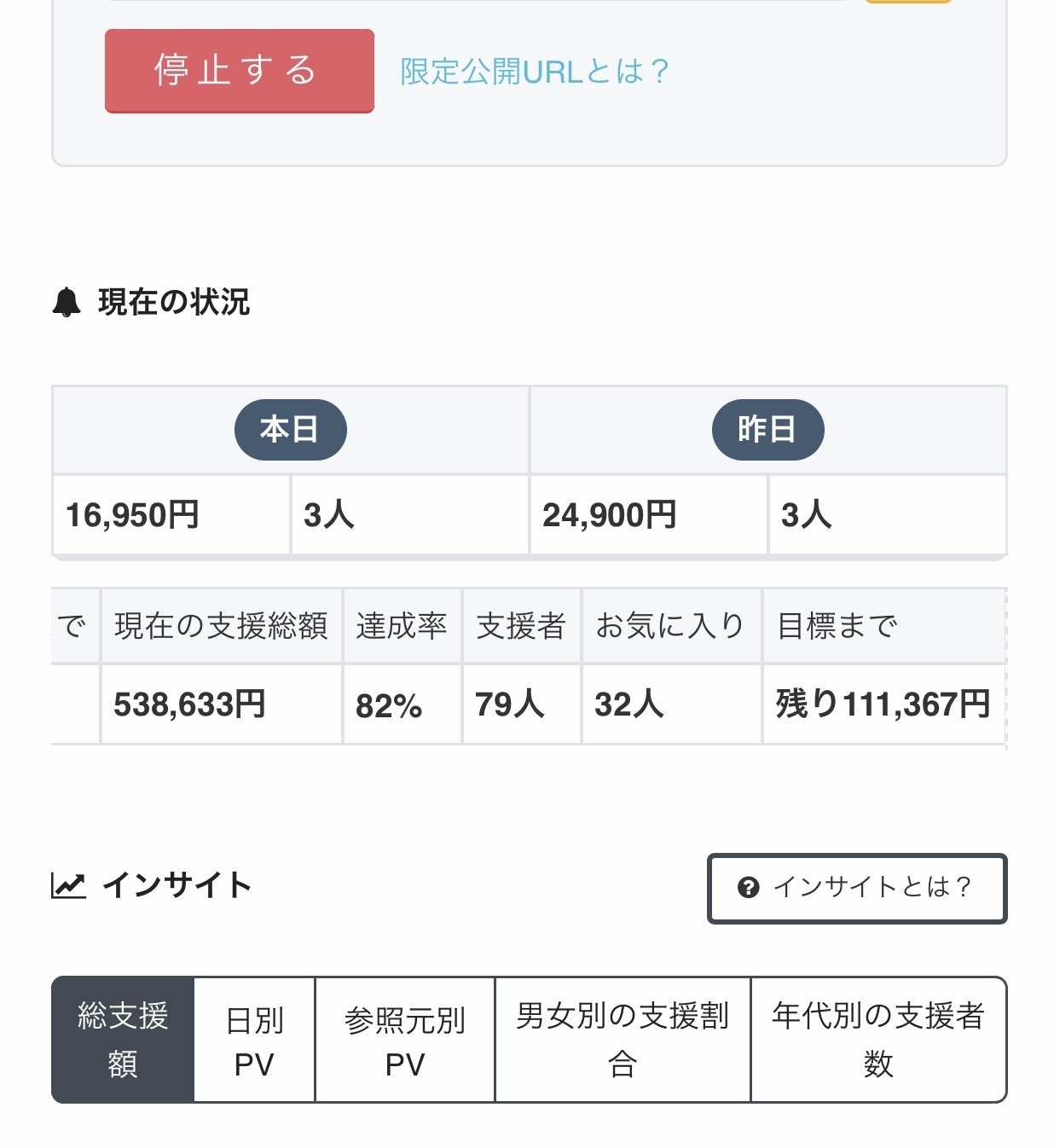Image resolution: width=1054 pixels, height=1148 pixels.
Task: Click the 昨日 badge
Action: (767, 429)
